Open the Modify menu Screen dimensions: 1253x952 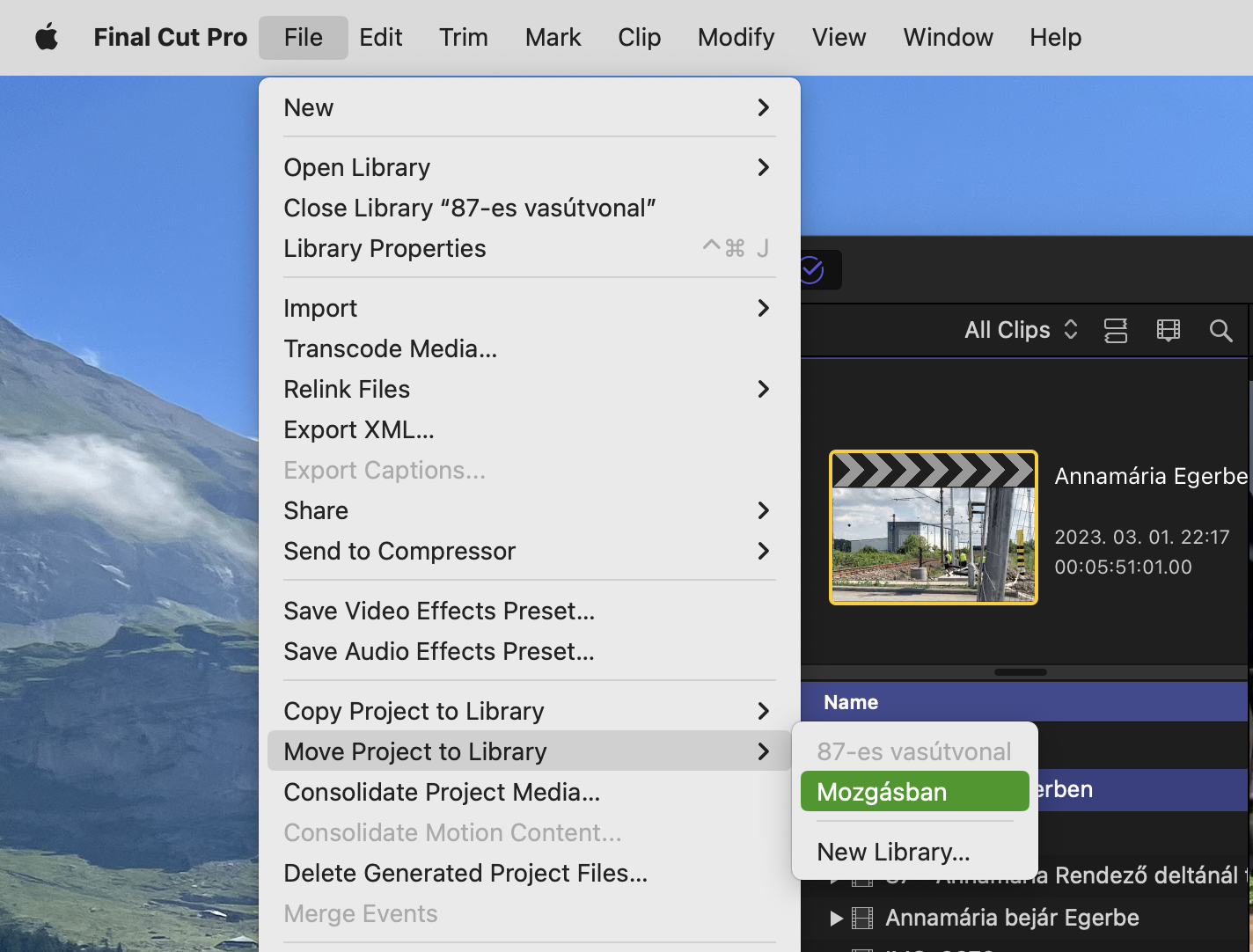point(736,37)
